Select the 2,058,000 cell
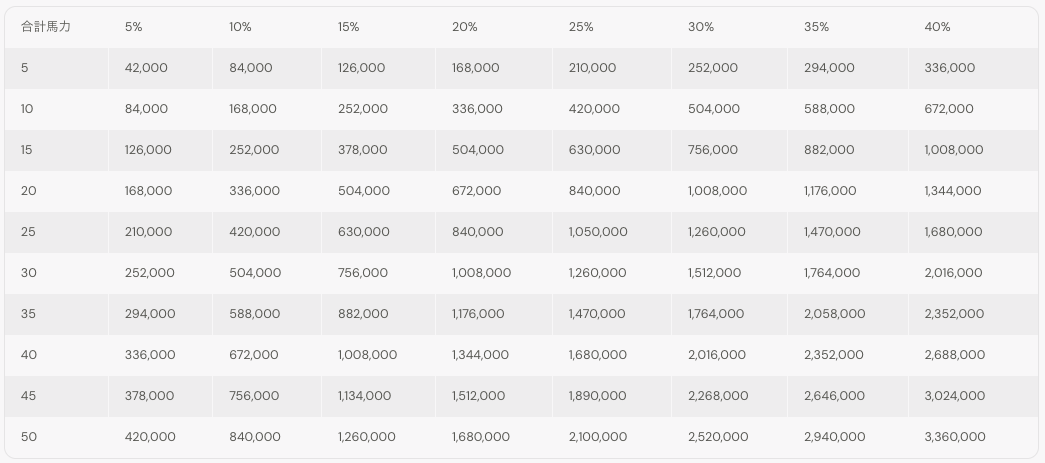Viewport: 1045px width, 463px height. (834, 314)
